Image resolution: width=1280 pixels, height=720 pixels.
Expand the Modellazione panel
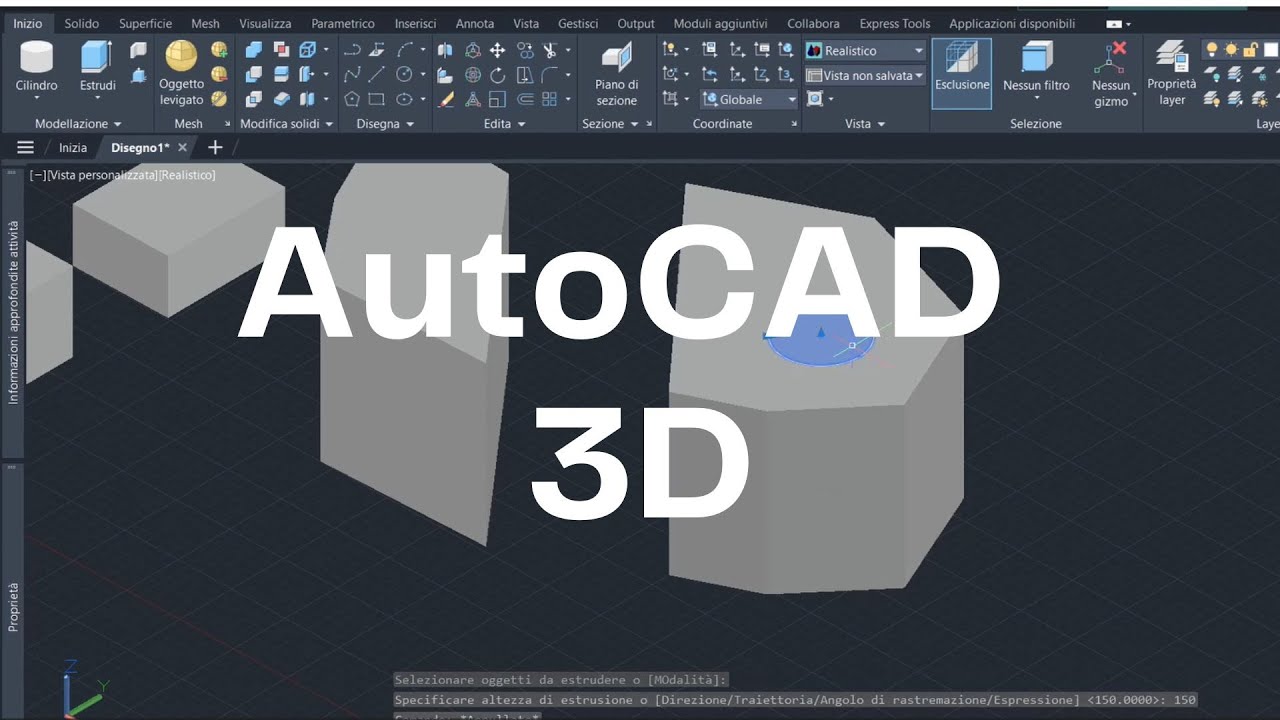click(x=78, y=124)
